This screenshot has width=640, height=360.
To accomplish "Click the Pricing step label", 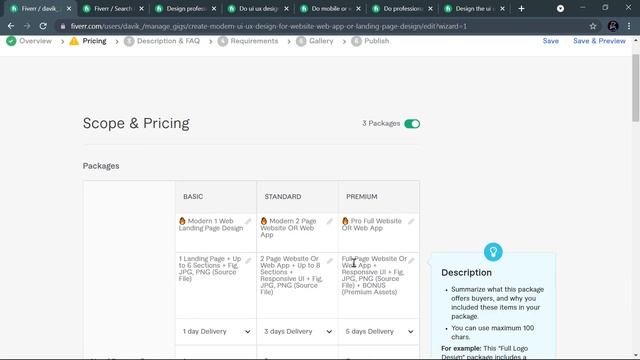I will (94, 41).
